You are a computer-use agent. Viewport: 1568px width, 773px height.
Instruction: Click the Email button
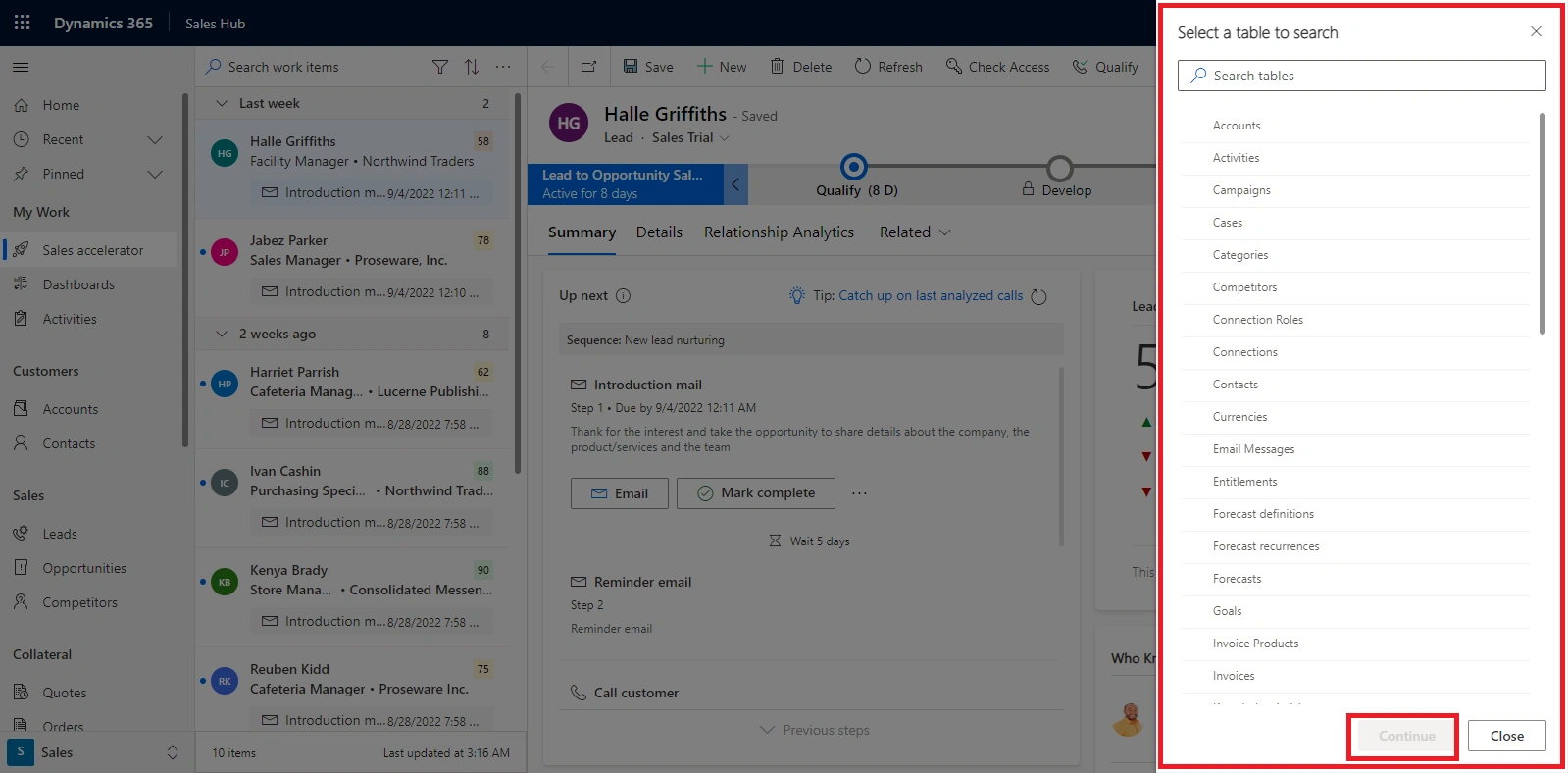click(620, 493)
